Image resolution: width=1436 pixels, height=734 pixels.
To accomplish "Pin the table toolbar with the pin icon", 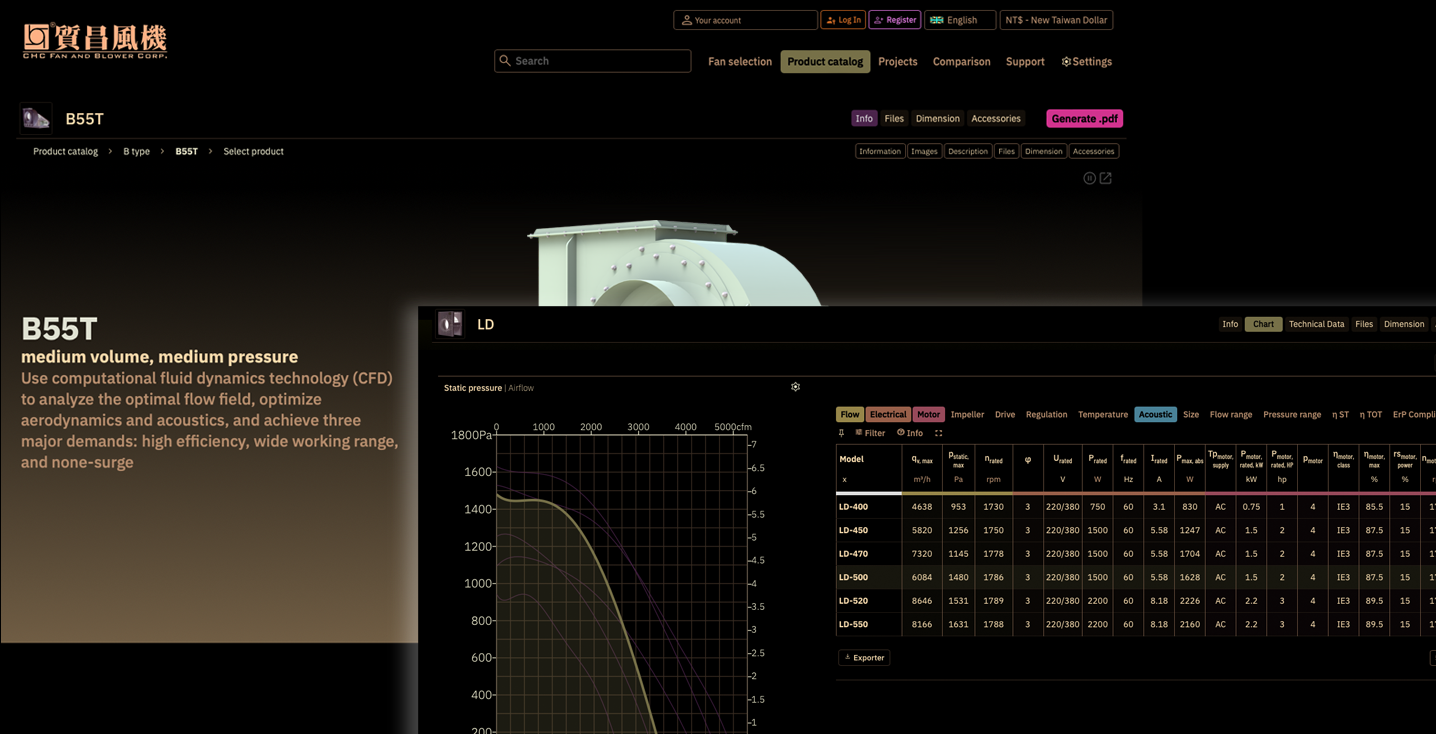I will click(x=841, y=433).
